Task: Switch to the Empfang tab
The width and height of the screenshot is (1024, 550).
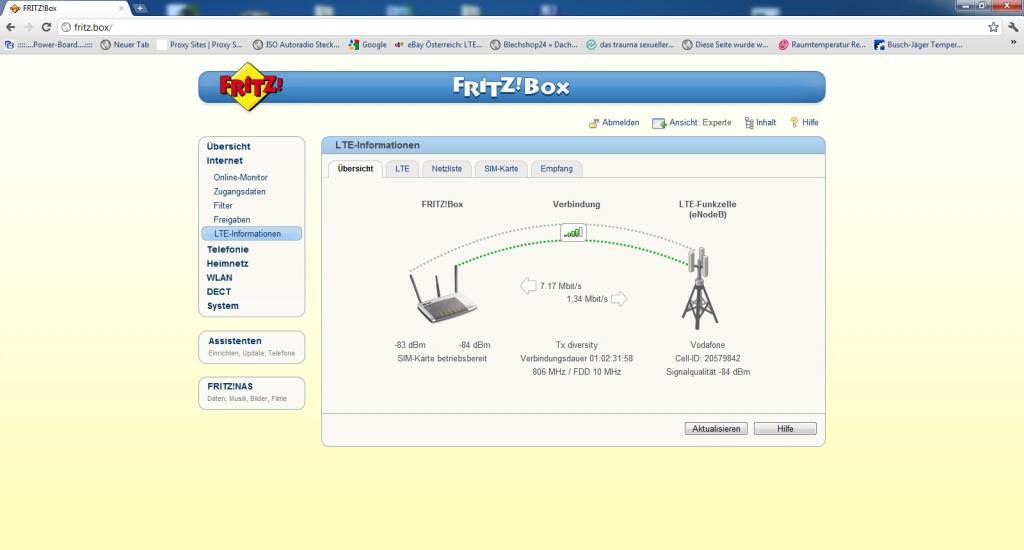Action: click(556, 169)
